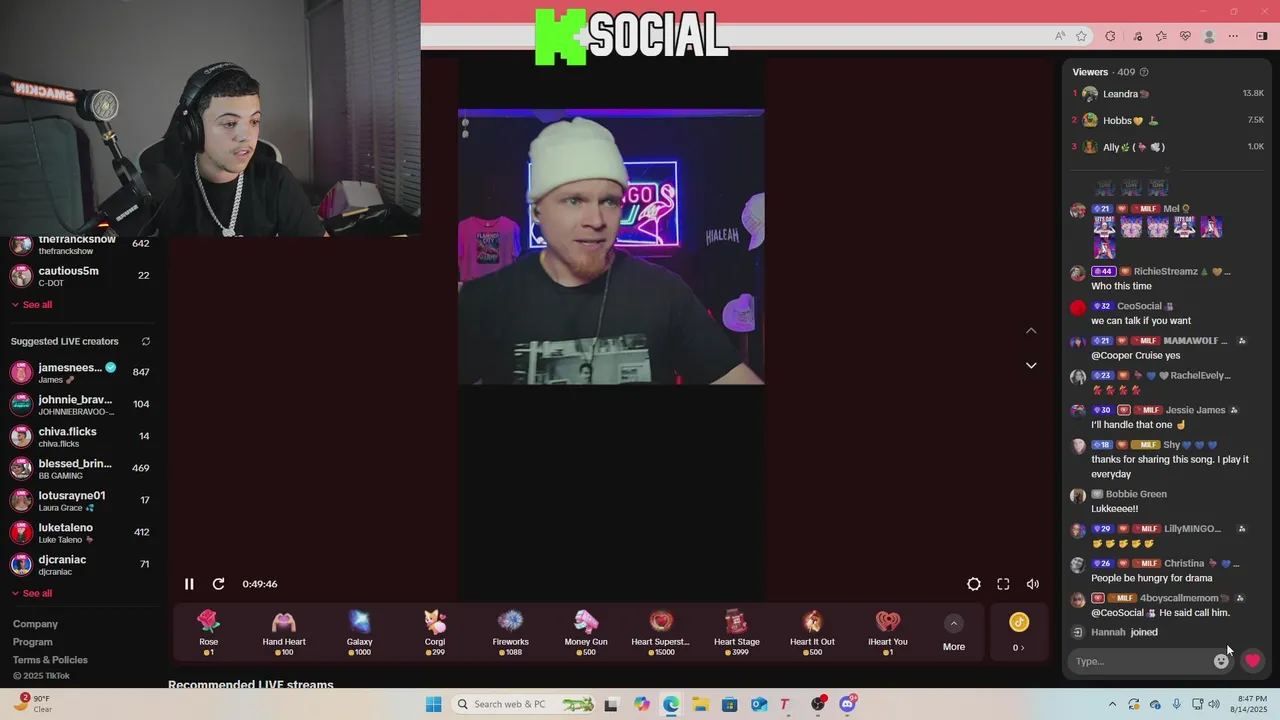Open jamesnees LIVE channel
1280x720 pixels.
pyautogui.click(x=80, y=372)
